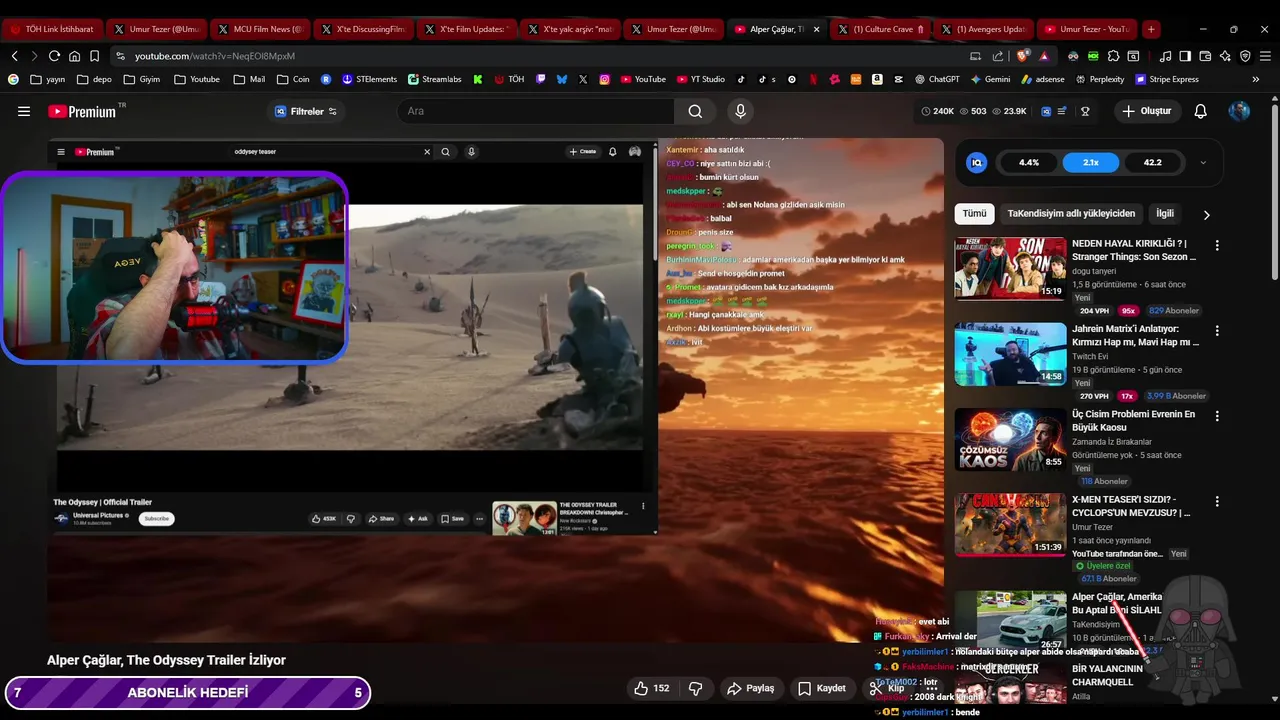The image size is (1280, 720).
Task: Open options for Üç Cisim Problemi video
Action: [1217, 416]
